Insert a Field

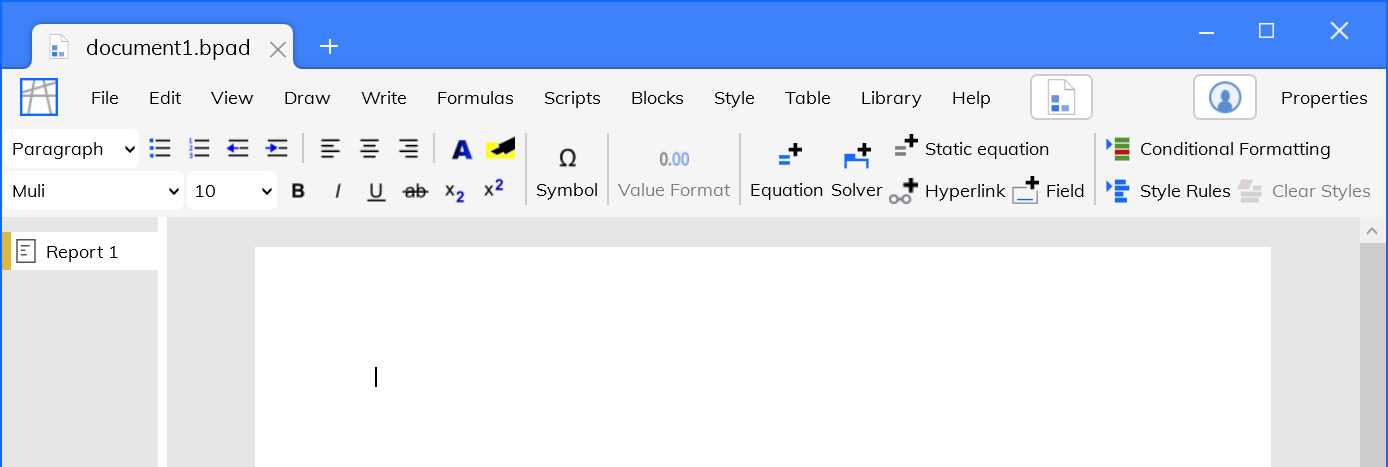[x=1049, y=191]
